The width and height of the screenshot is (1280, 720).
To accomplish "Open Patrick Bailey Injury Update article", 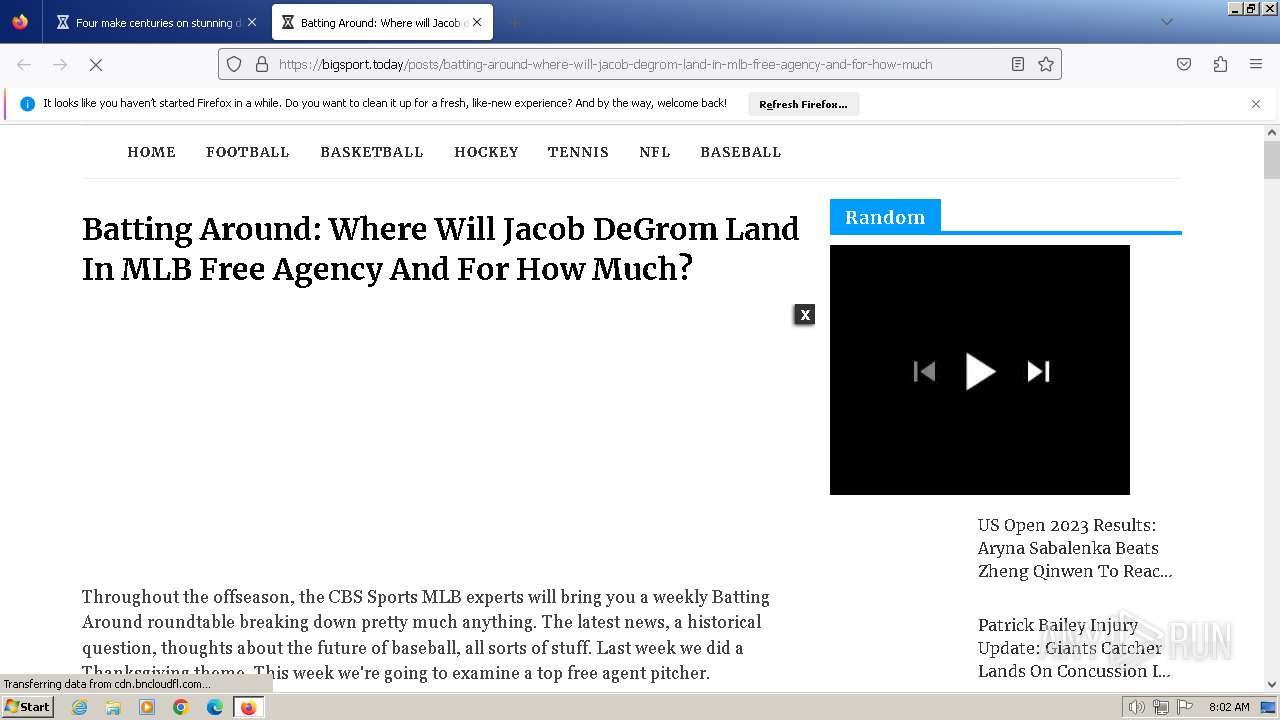I will tap(1074, 648).
